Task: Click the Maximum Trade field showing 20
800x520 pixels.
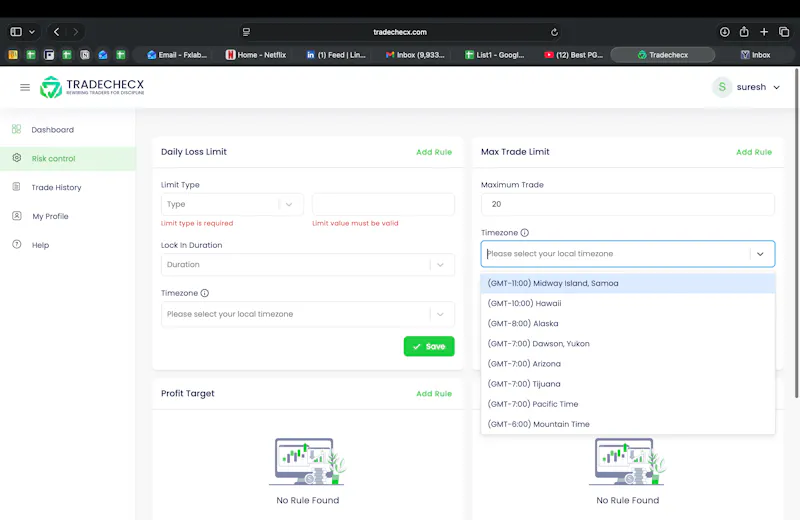Action: [628, 204]
